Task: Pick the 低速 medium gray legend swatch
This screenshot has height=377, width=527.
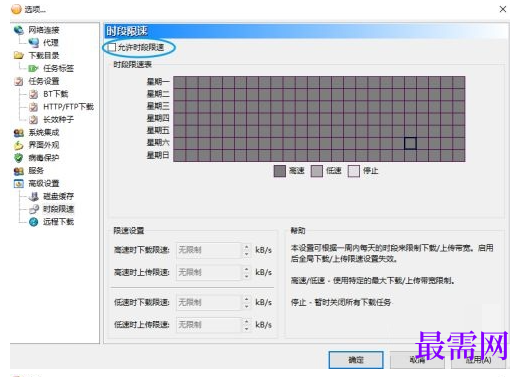Action: pos(317,171)
